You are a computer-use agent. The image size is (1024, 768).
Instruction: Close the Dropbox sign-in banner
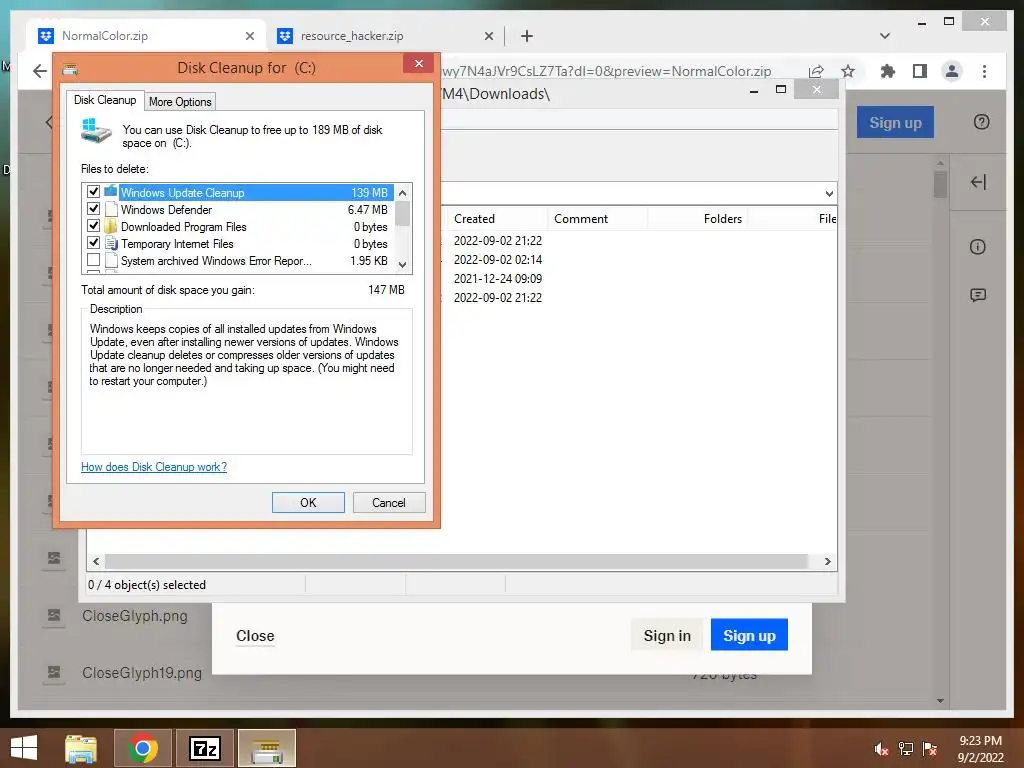tap(255, 635)
